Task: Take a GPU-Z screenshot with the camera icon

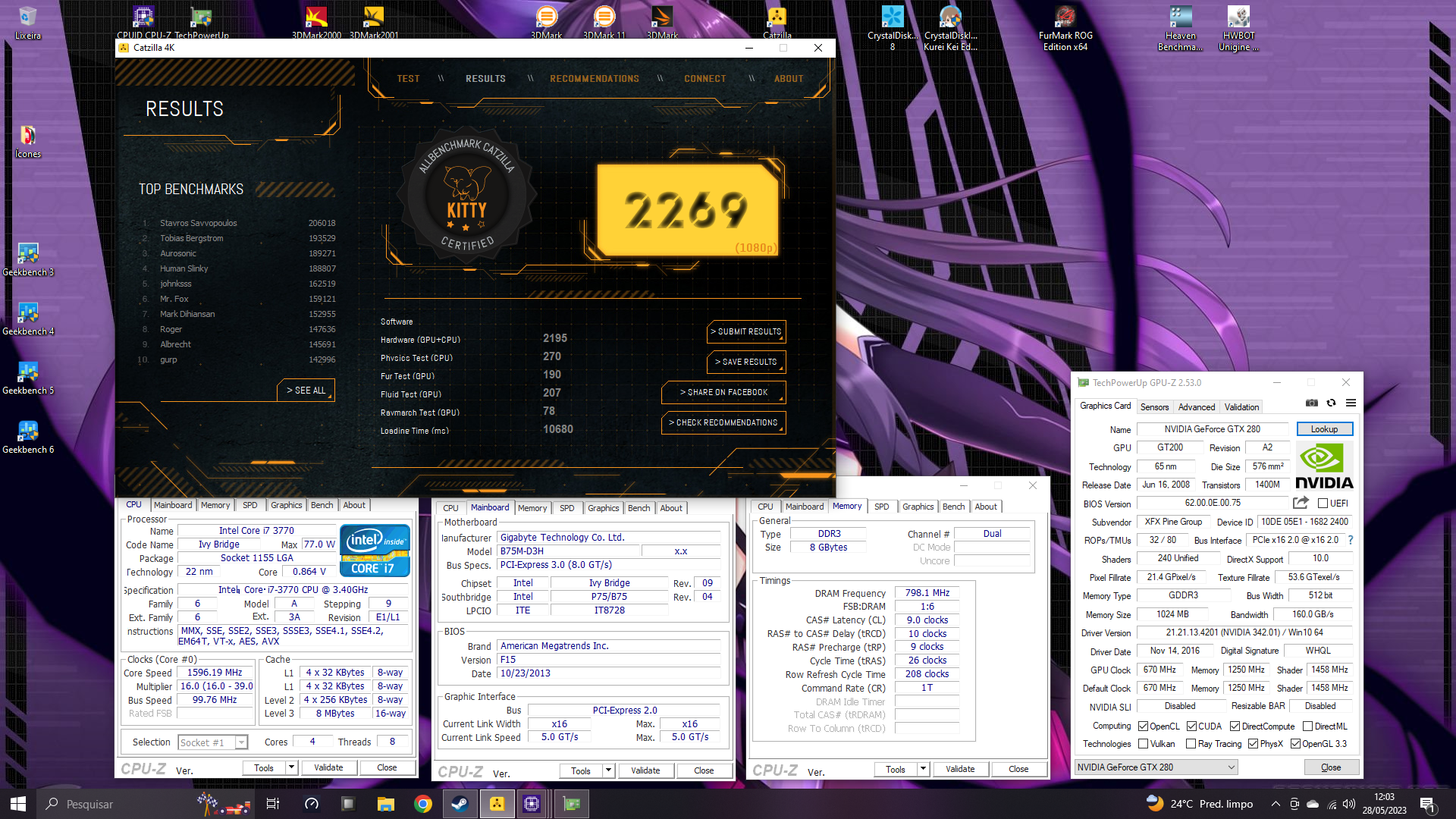Action: tap(1312, 403)
